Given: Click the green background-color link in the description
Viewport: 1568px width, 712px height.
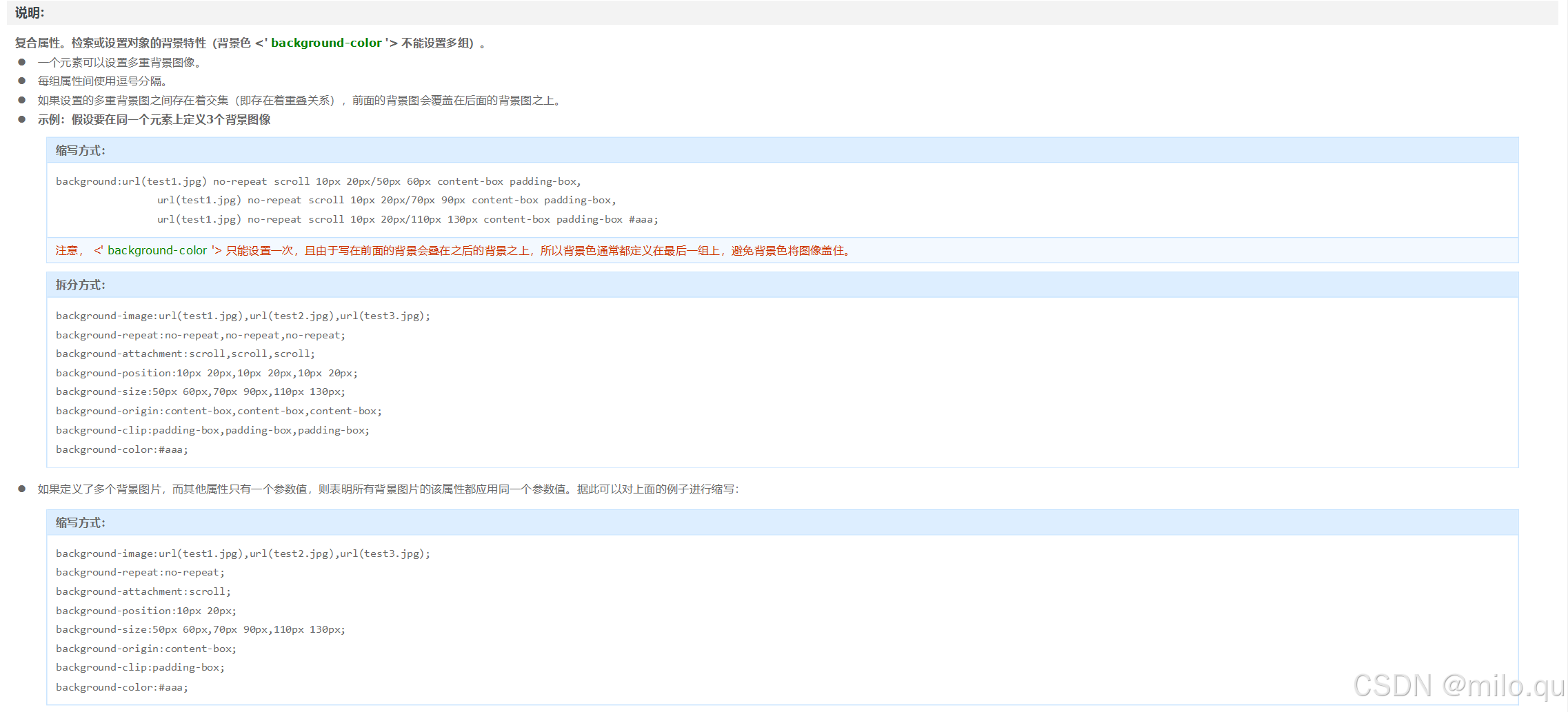Looking at the screenshot, I should point(326,43).
